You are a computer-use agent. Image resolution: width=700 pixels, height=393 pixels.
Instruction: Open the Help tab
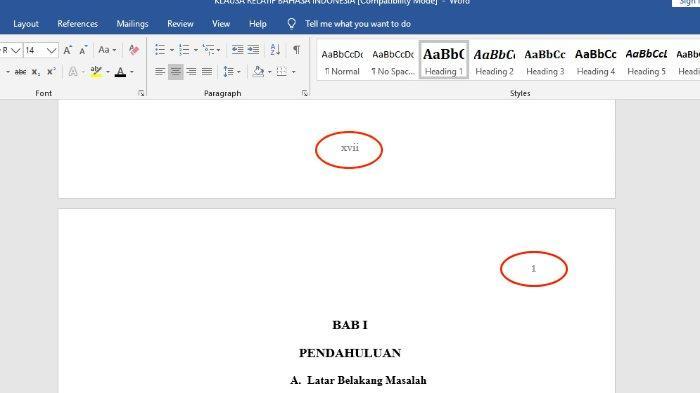pos(258,24)
